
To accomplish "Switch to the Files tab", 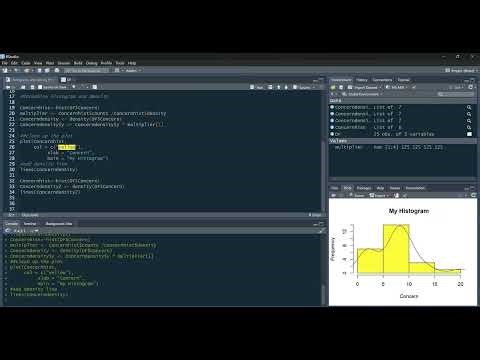I will click(334, 188).
